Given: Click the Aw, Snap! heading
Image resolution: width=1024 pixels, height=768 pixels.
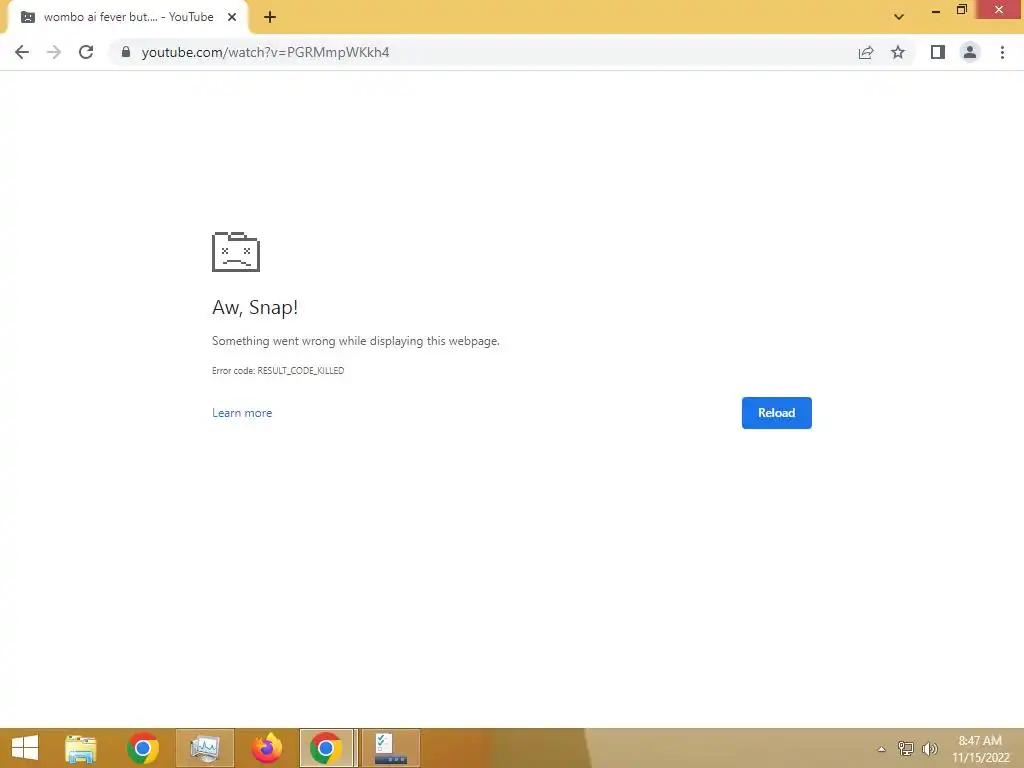Looking at the screenshot, I should [255, 307].
